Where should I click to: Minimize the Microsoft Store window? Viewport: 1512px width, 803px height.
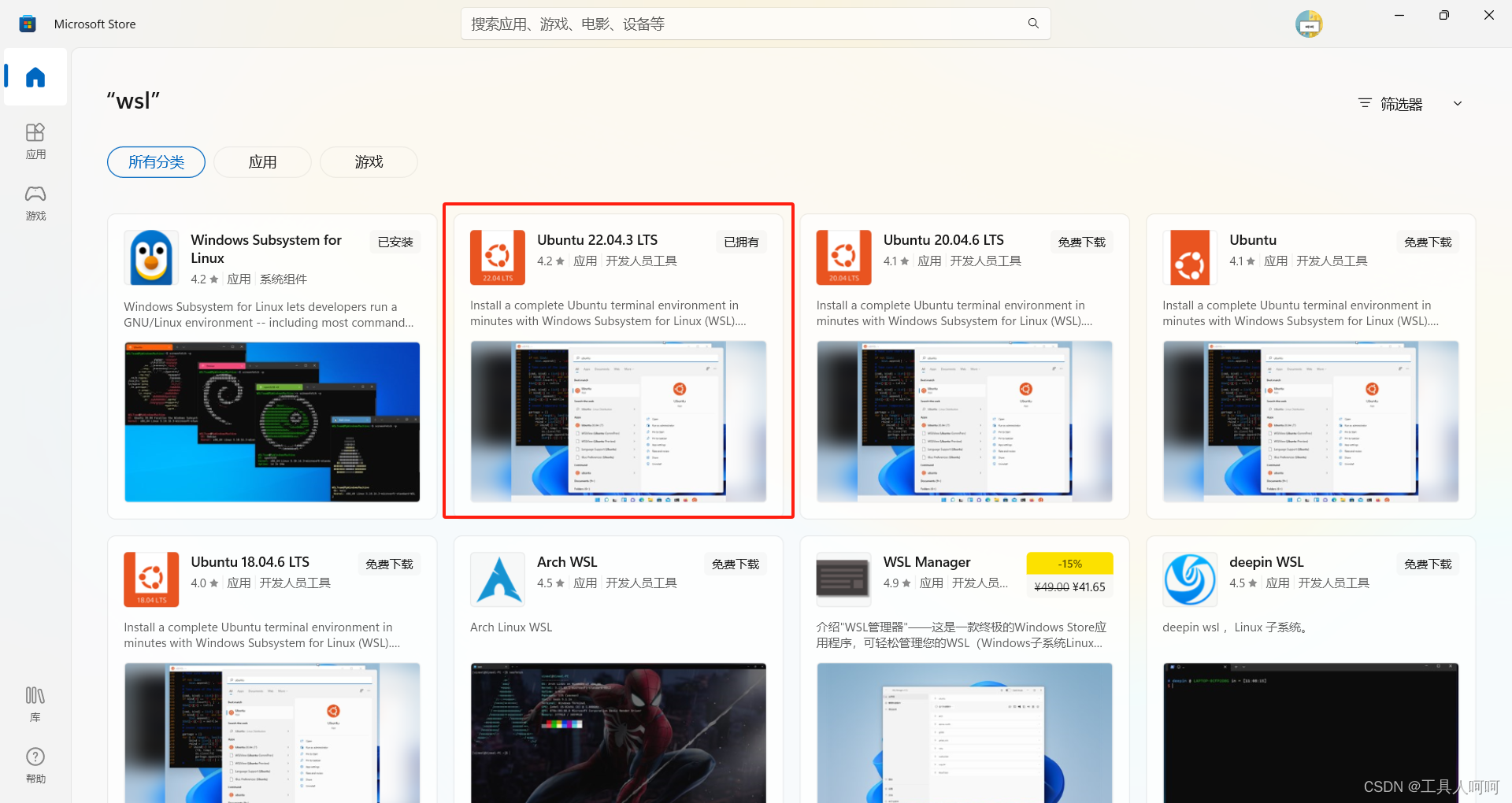point(1399,16)
